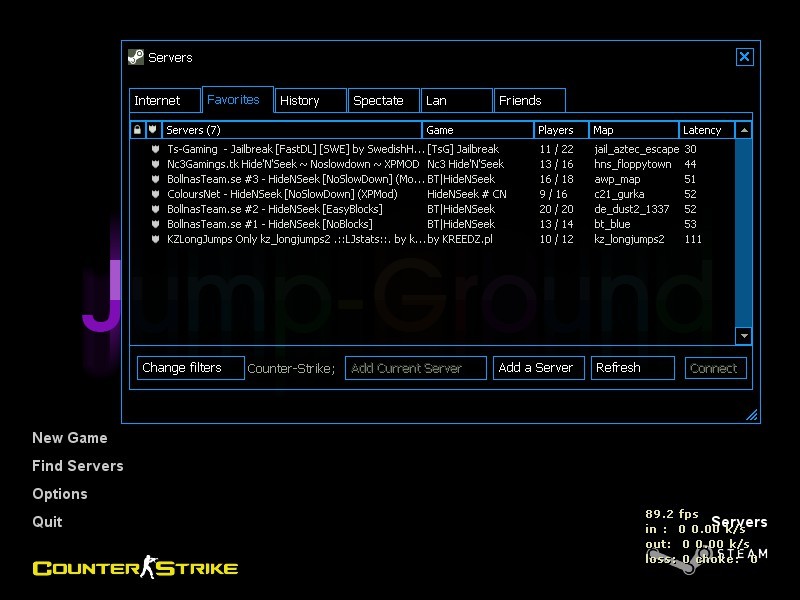Viewport: 800px width, 600px height.
Task: Click New Game in the main menu
Action: pyautogui.click(x=70, y=438)
